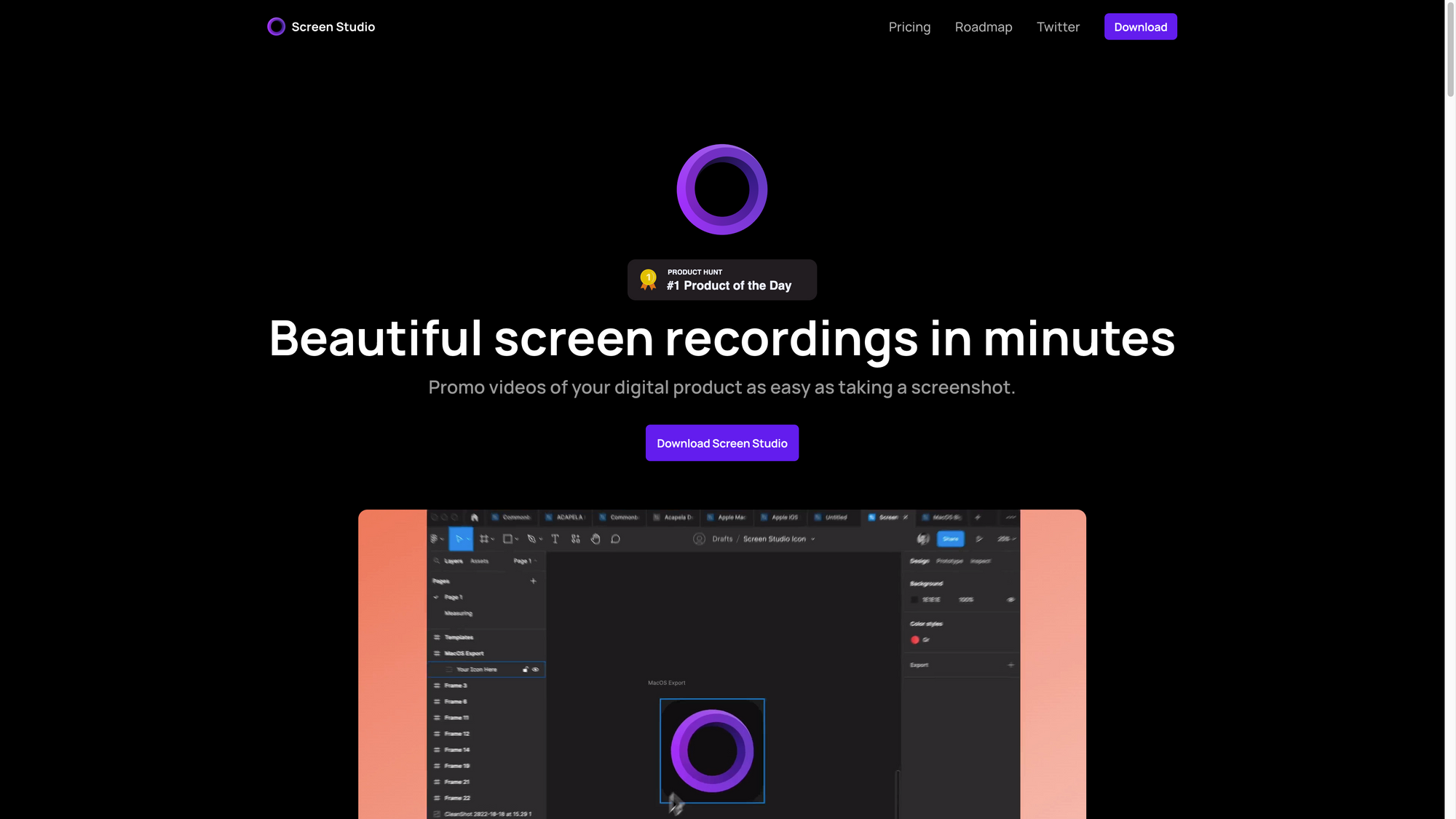The width and height of the screenshot is (1456, 819).
Task: Toggle visibility of Your Icon Here layer
Action: [536, 670]
